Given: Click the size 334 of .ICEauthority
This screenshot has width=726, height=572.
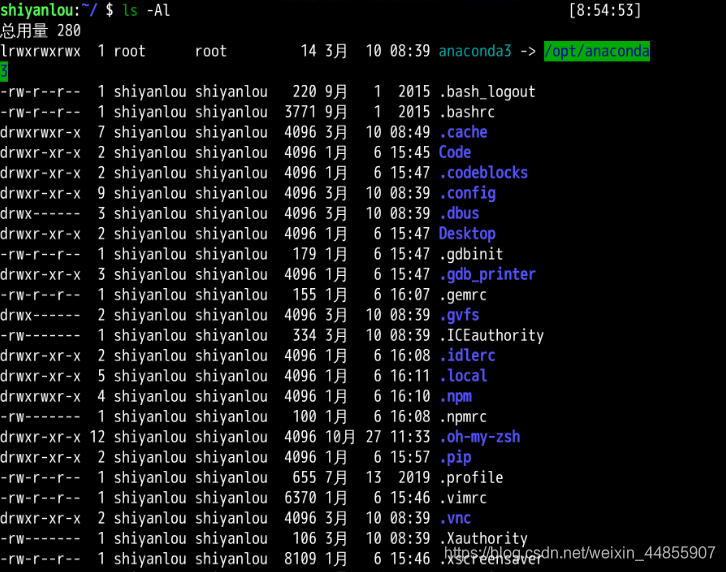Looking at the screenshot, I should pos(304,336).
